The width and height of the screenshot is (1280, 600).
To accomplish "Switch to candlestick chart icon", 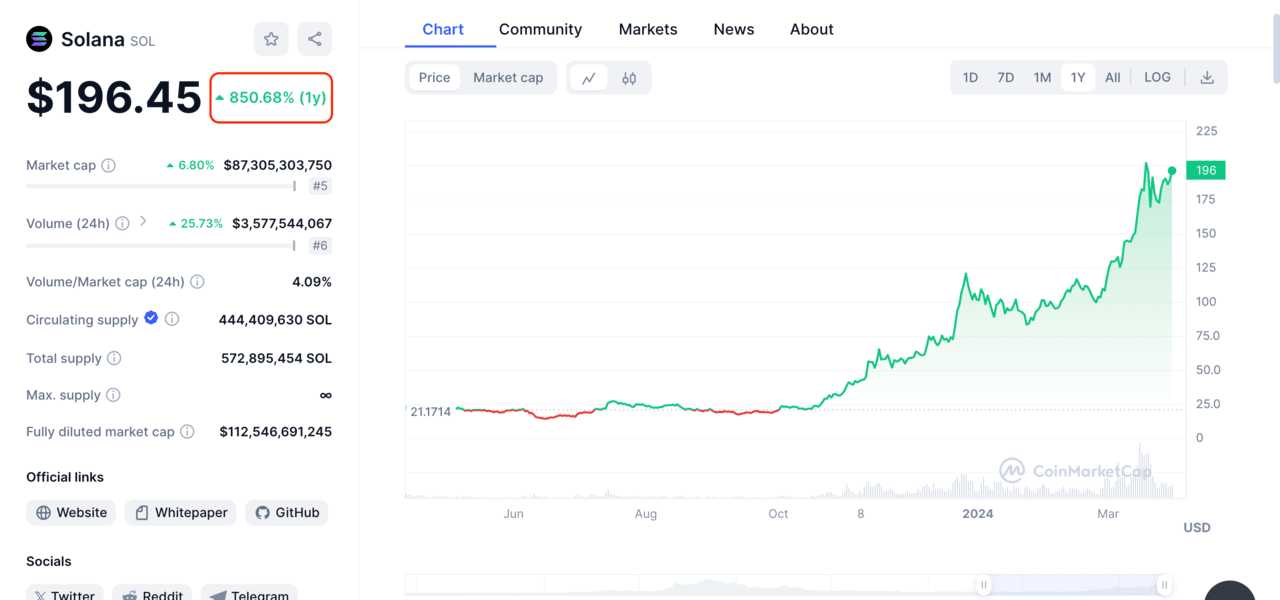I will tap(629, 78).
